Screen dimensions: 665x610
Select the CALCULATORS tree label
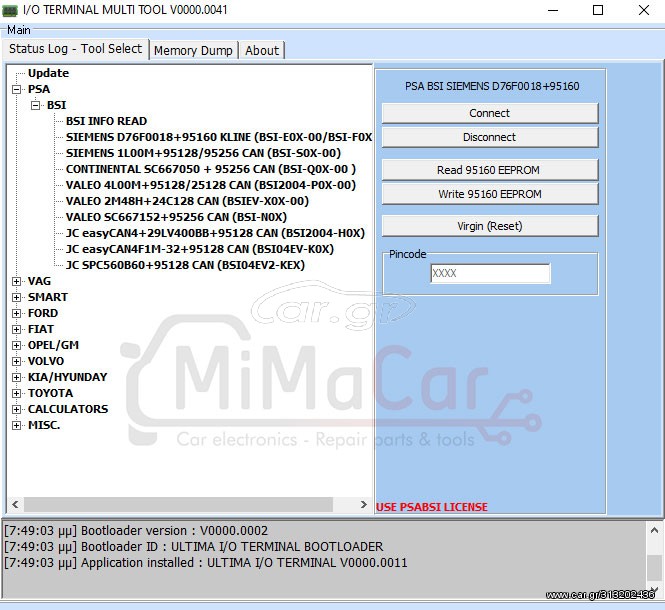[x=68, y=409]
